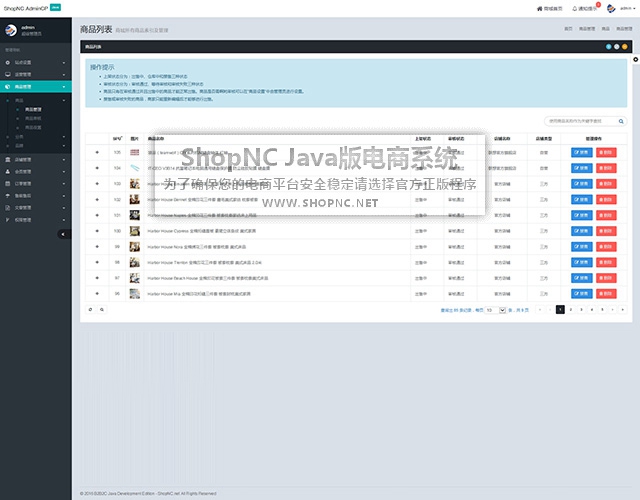Go to page 5 of the list
The height and width of the screenshot is (500, 640).
[x=602, y=310]
